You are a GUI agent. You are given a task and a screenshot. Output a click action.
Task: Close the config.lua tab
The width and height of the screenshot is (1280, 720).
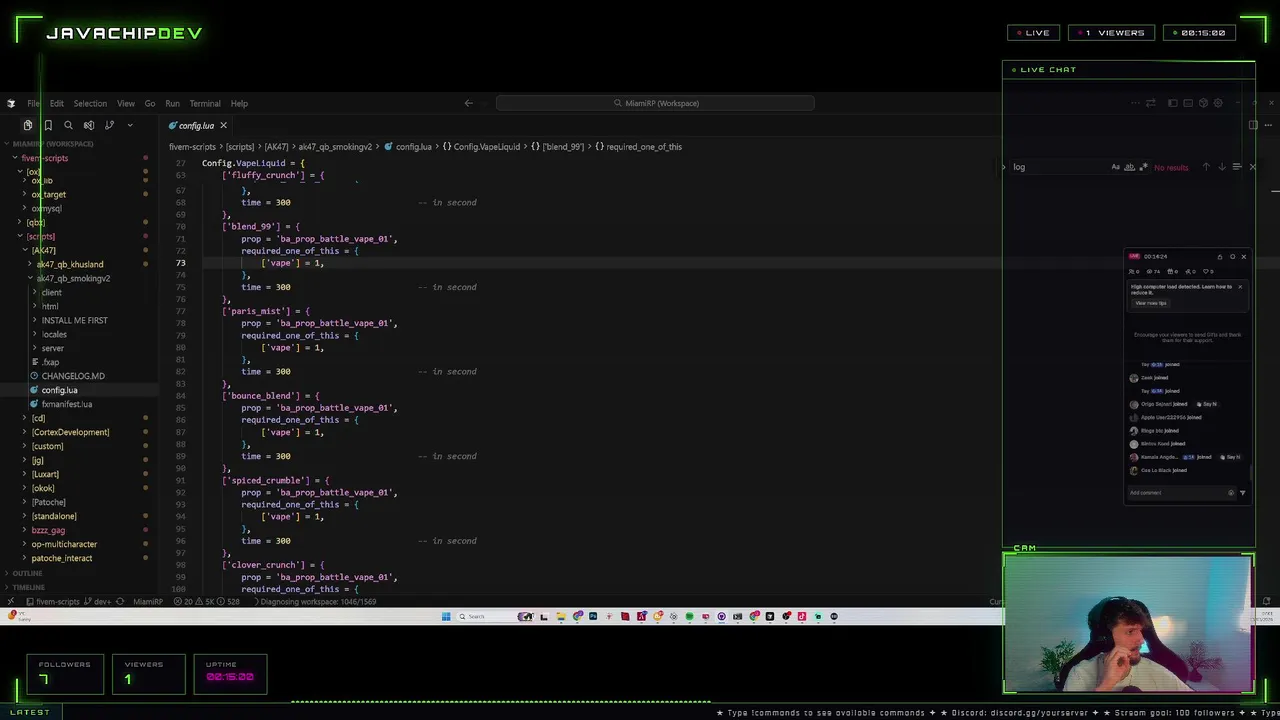223,125
